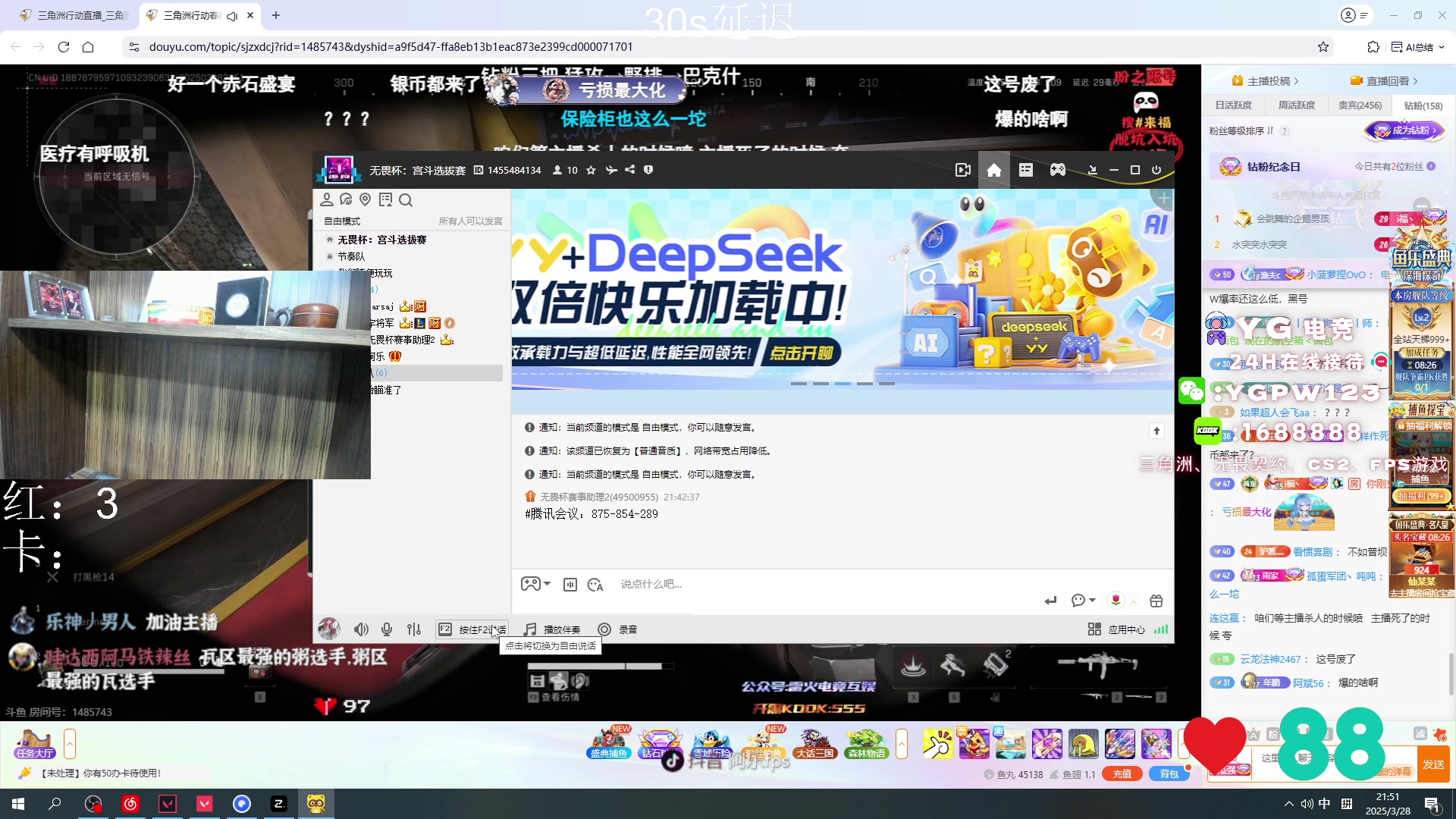Expand today's diamond fans arrow (今日共有2位粉丝)
1456x819 pixels.
click(x=1431, y=166)
